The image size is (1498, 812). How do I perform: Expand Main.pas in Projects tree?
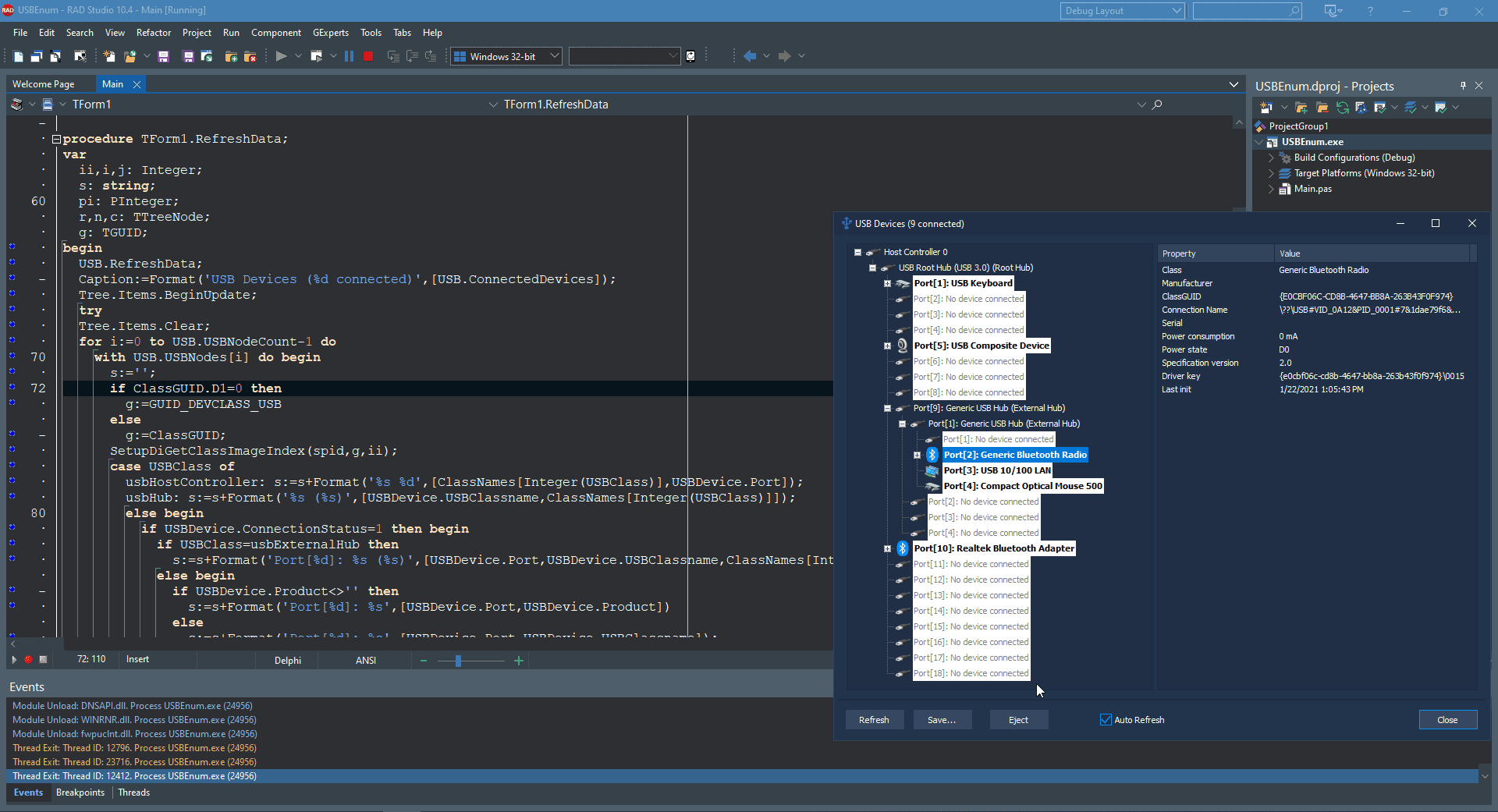coord(1271,189)
